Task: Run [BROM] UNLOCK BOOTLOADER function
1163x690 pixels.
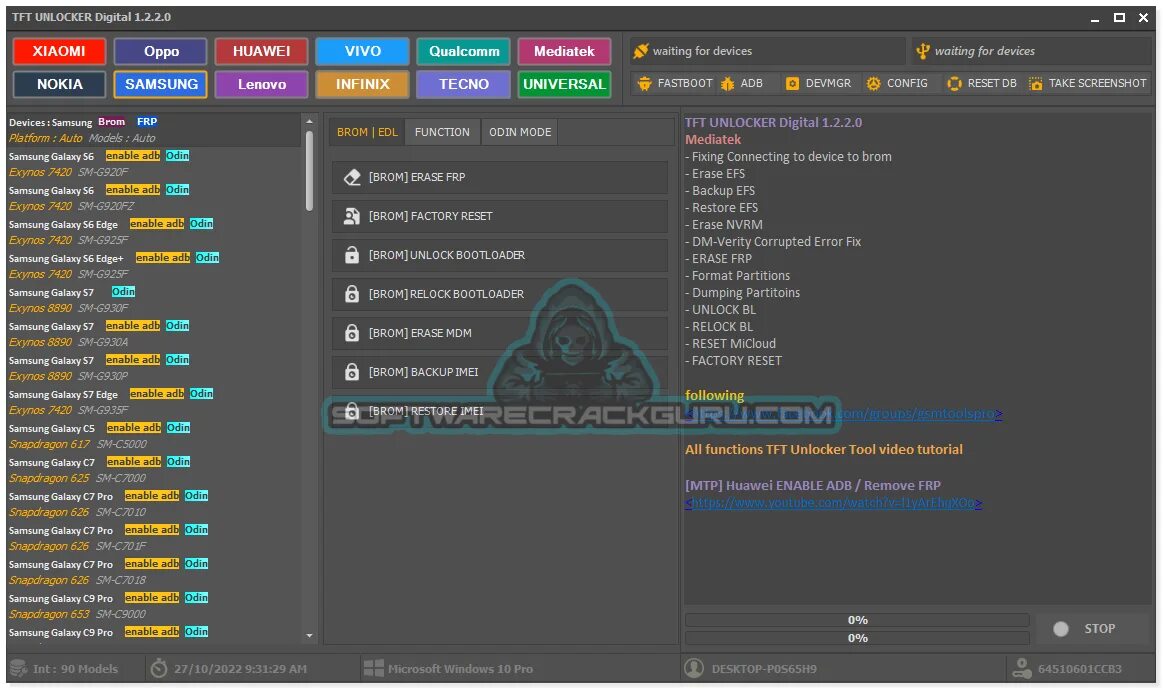Action: point(499,255)
